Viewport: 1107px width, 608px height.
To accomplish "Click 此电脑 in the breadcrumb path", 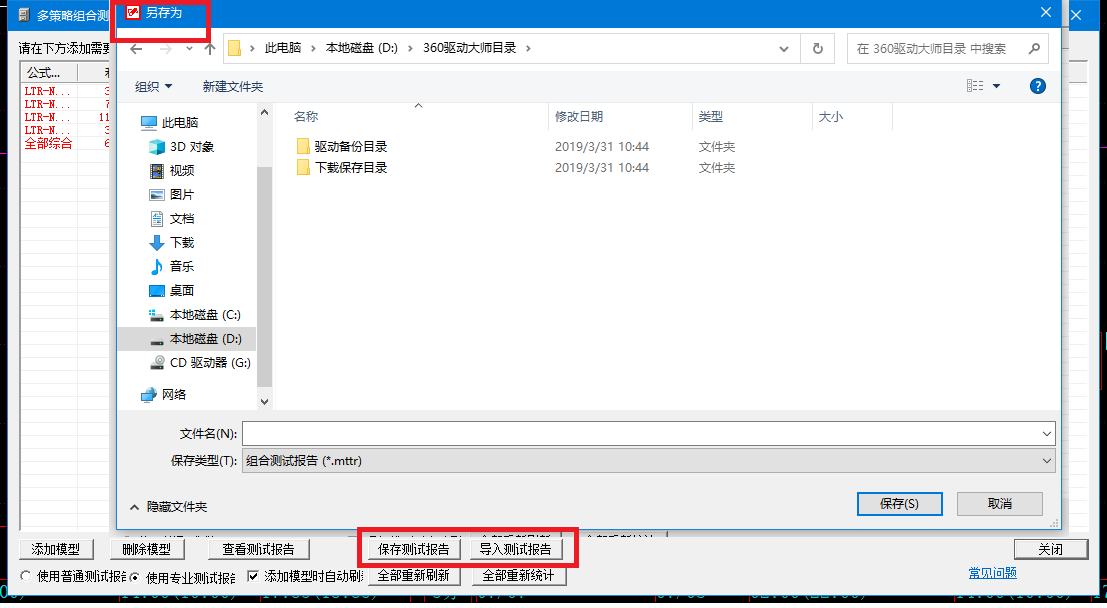I will tap(282, 48).
